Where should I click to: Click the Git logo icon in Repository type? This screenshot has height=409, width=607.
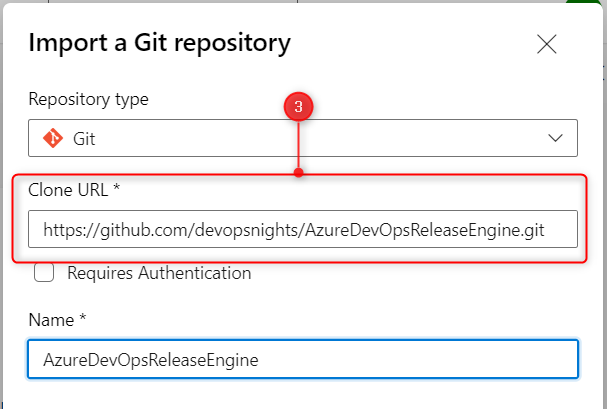pos(51,138)
